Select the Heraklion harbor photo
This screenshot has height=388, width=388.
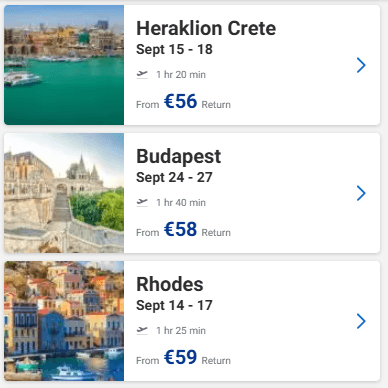click(64, 65)
